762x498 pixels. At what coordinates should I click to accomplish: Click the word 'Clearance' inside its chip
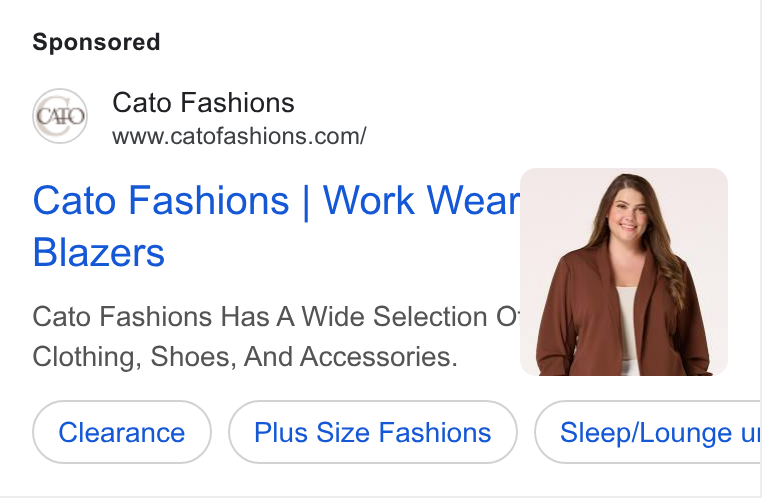tap(121, 432)
